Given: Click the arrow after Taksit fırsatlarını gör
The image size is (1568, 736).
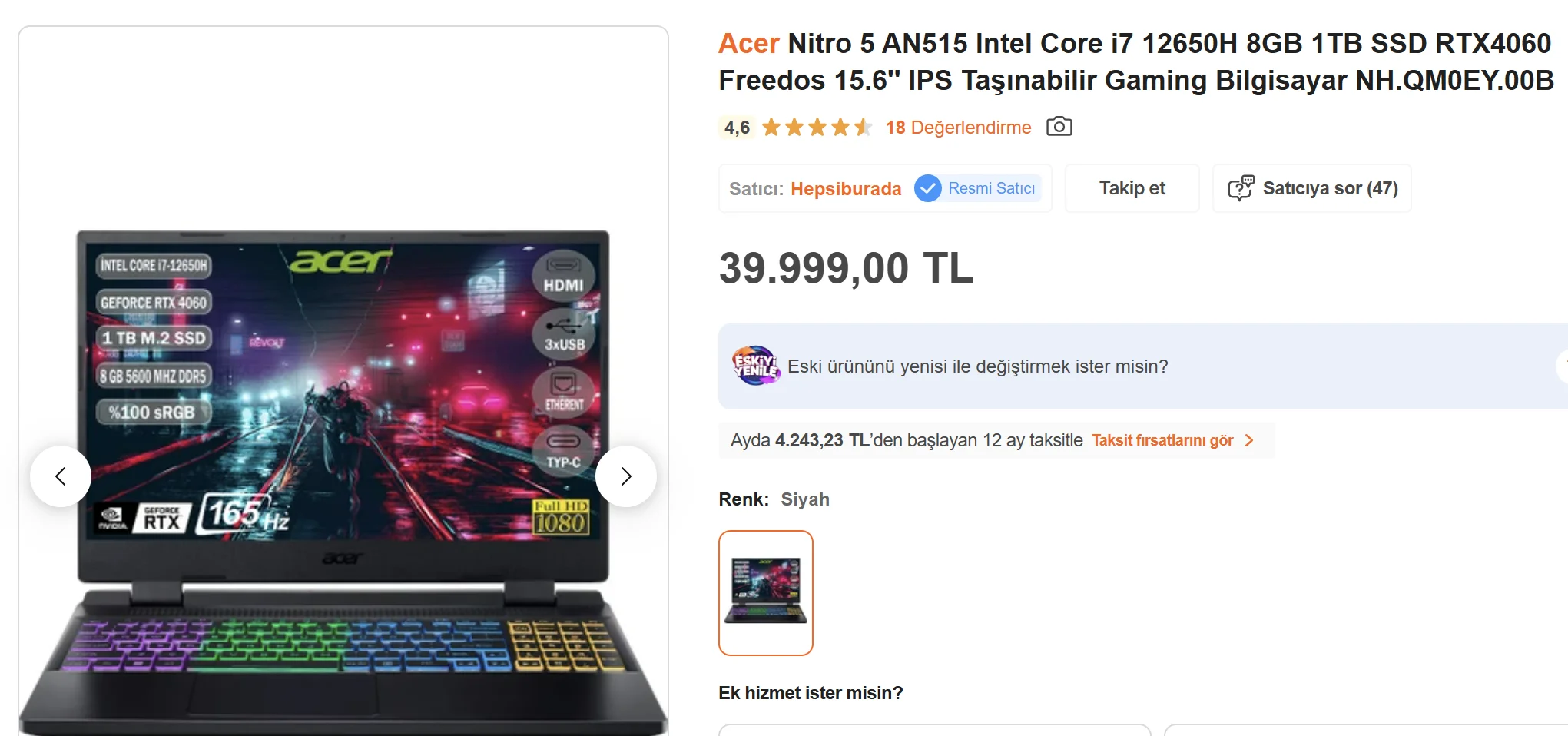Looking at the screenshot, I should point(1249,440).
